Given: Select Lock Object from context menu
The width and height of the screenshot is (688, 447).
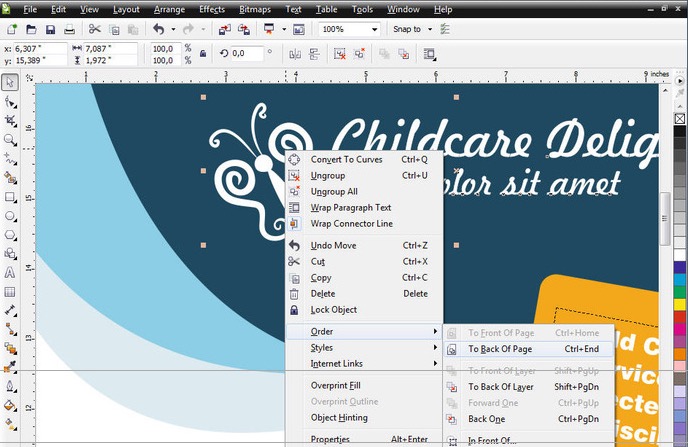Looking at the screenshot, I should click(333, 310).
